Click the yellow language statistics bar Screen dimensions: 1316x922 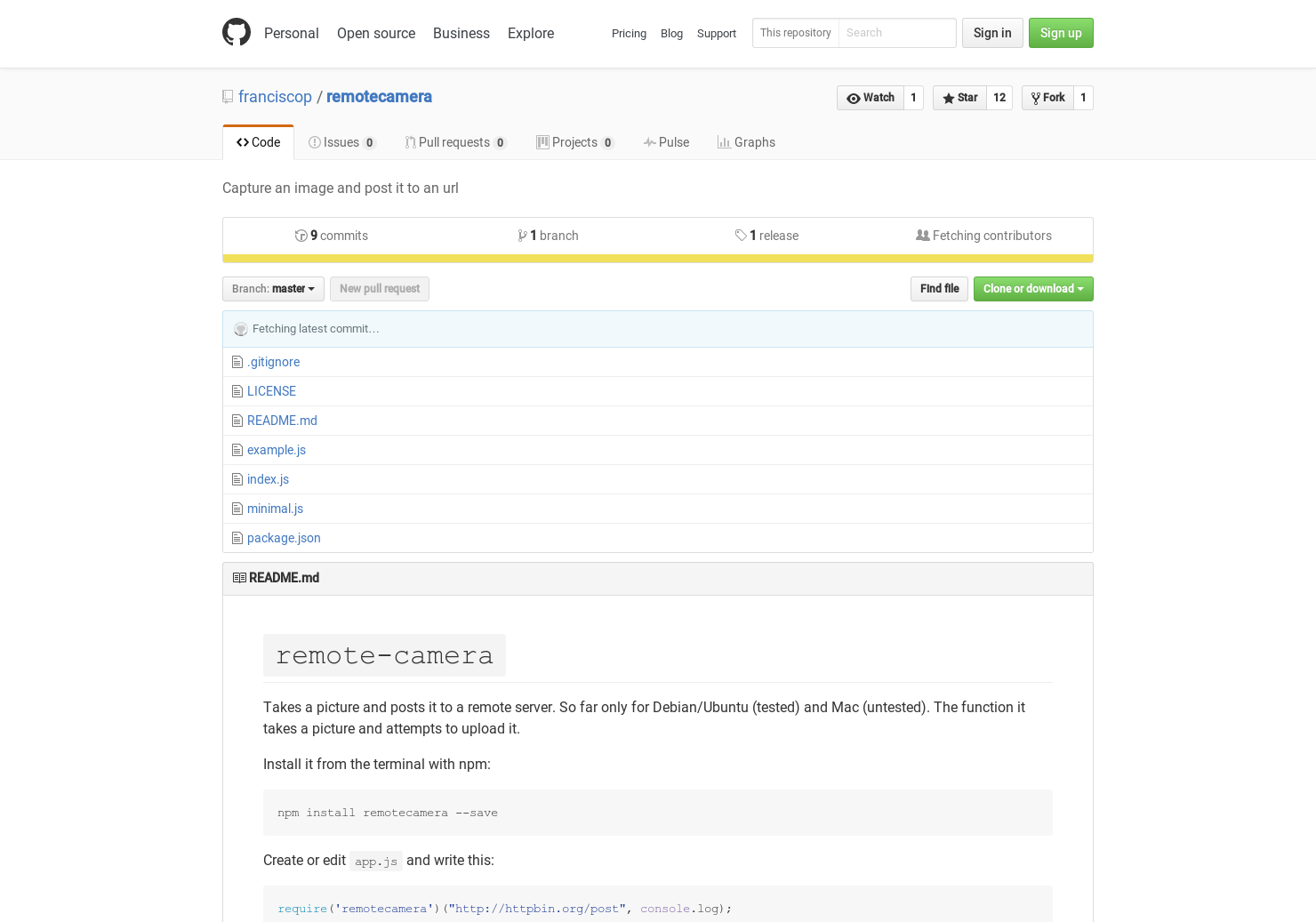[658, 258]
